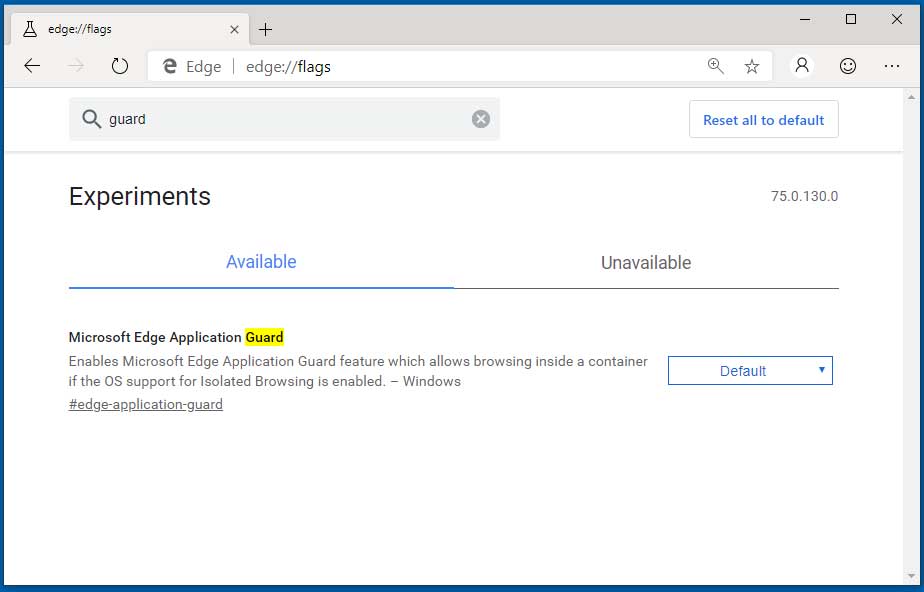
Task: Open the #edge-application-guard link
Action: click(x=146, y=405)
